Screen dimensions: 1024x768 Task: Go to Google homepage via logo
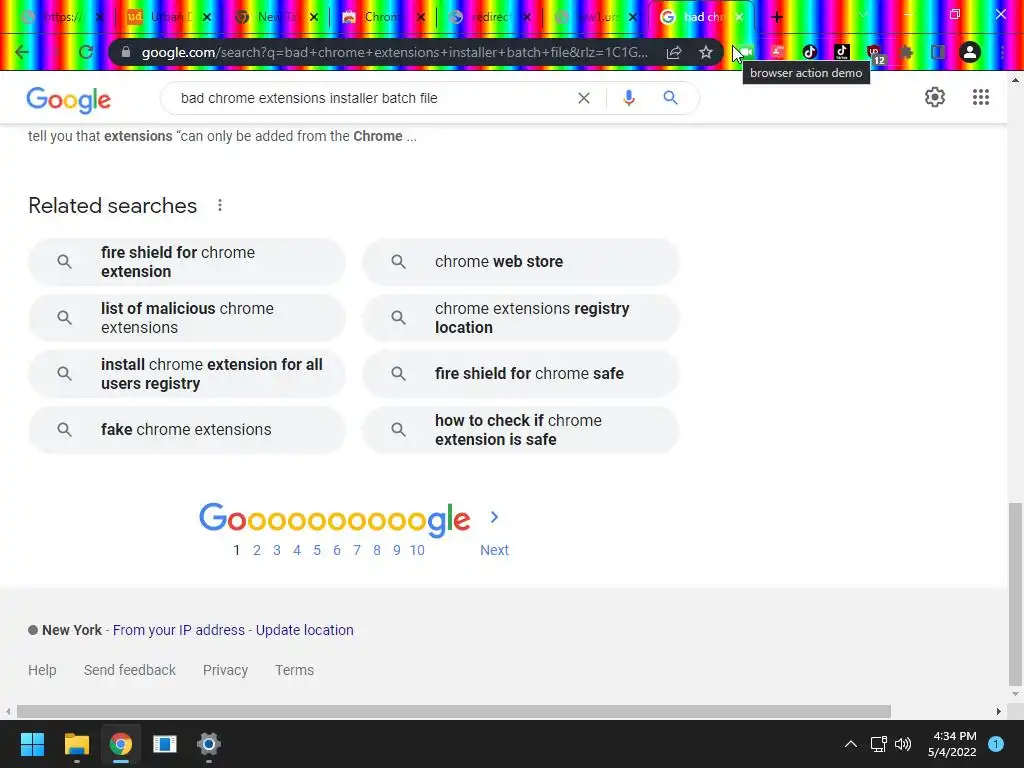(69, 100)
